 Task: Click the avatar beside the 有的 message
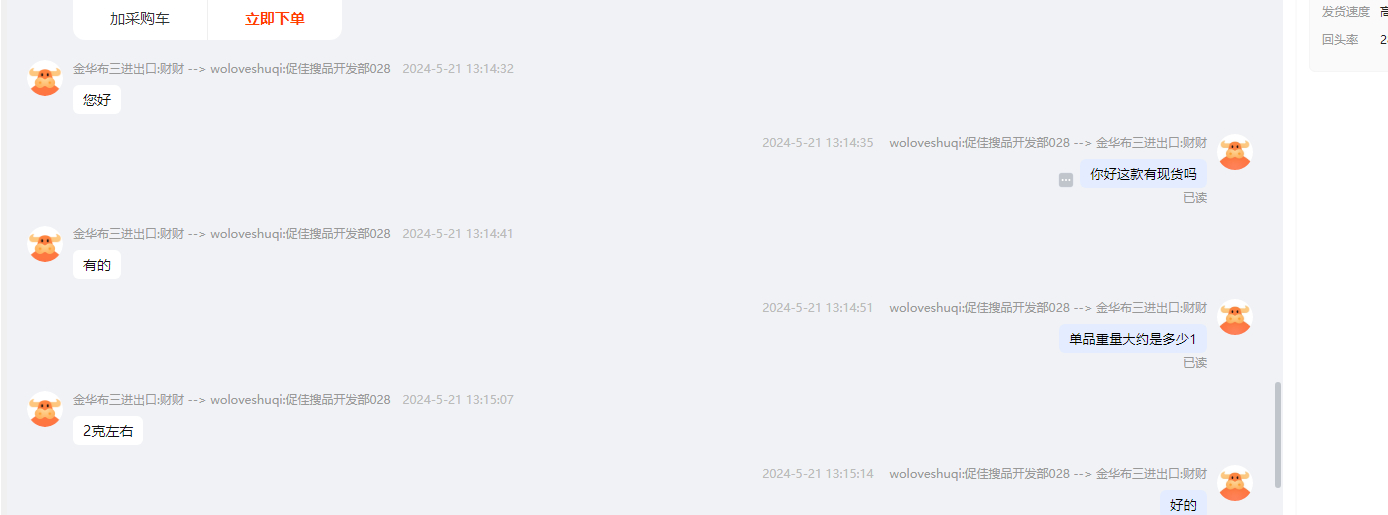pyautogui.click(x=45, y=243)
